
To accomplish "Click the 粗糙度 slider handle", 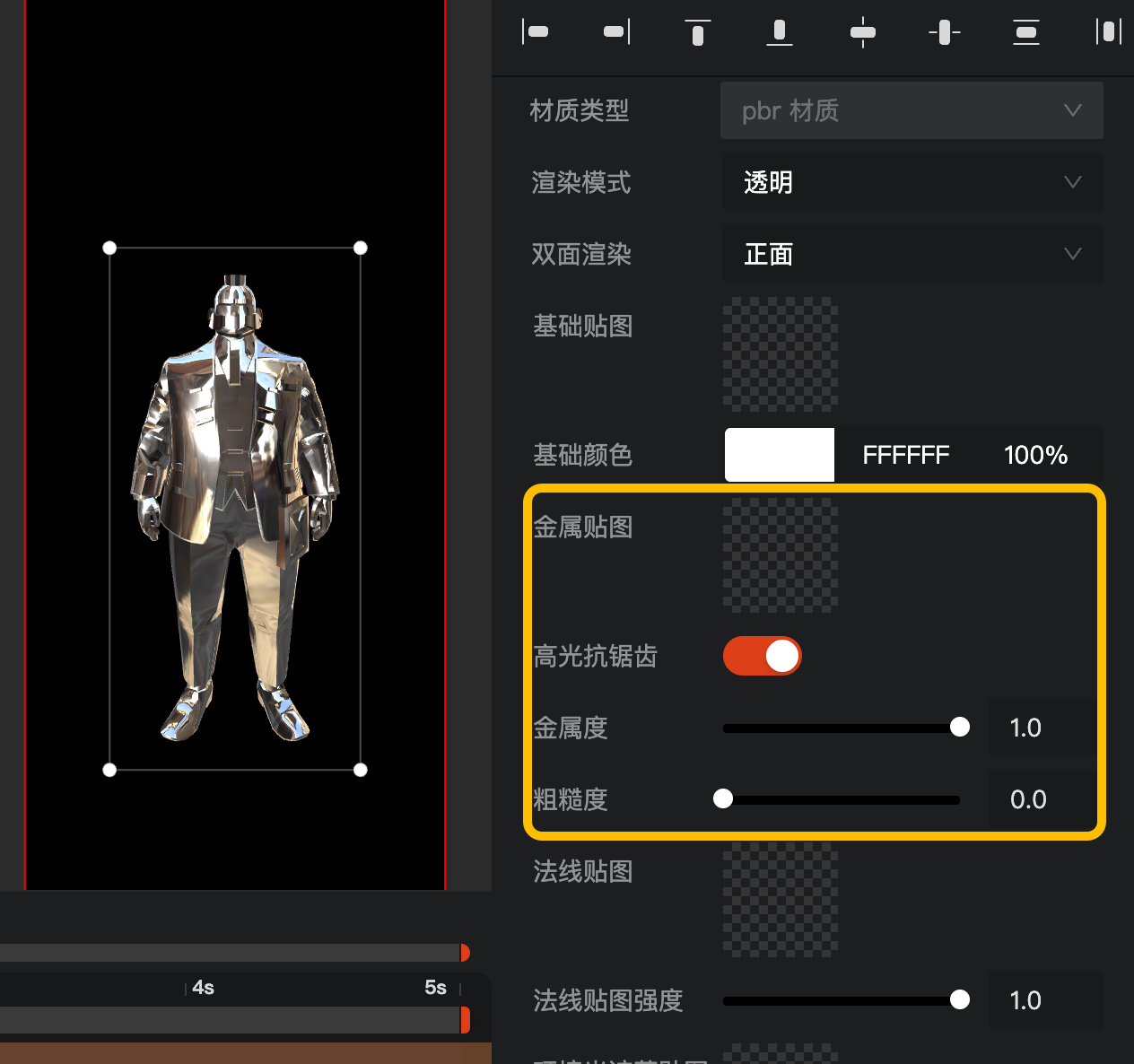I will [723, 798].
